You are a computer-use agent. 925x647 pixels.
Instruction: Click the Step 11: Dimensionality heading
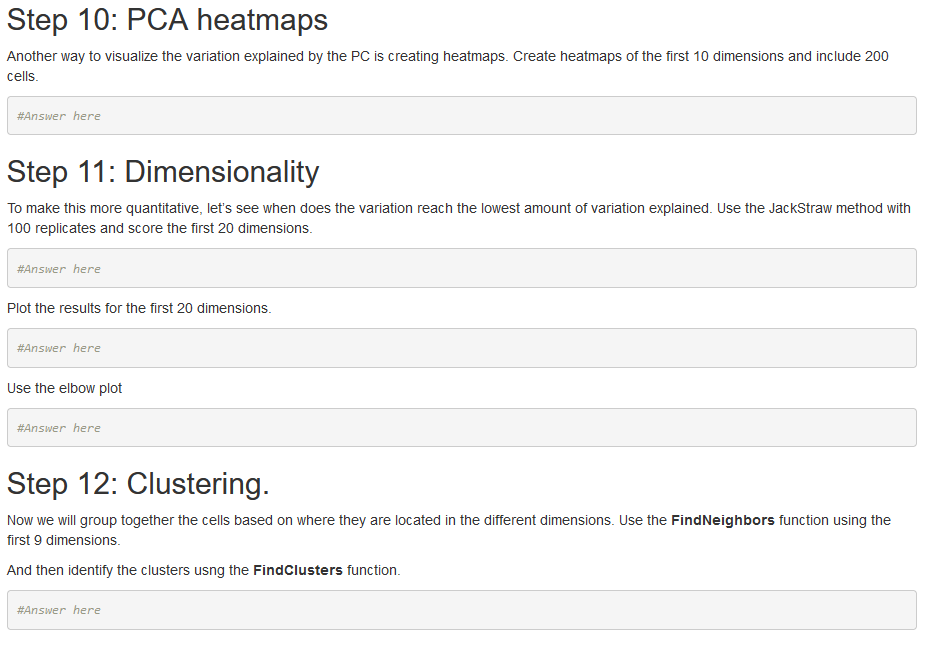pyautogui.click(x=163, y=172)
